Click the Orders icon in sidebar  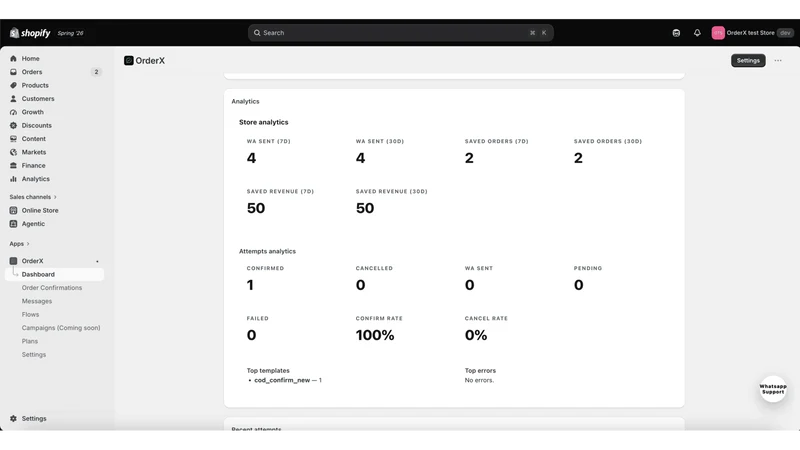pyautogui.click(x=13, y=72)
